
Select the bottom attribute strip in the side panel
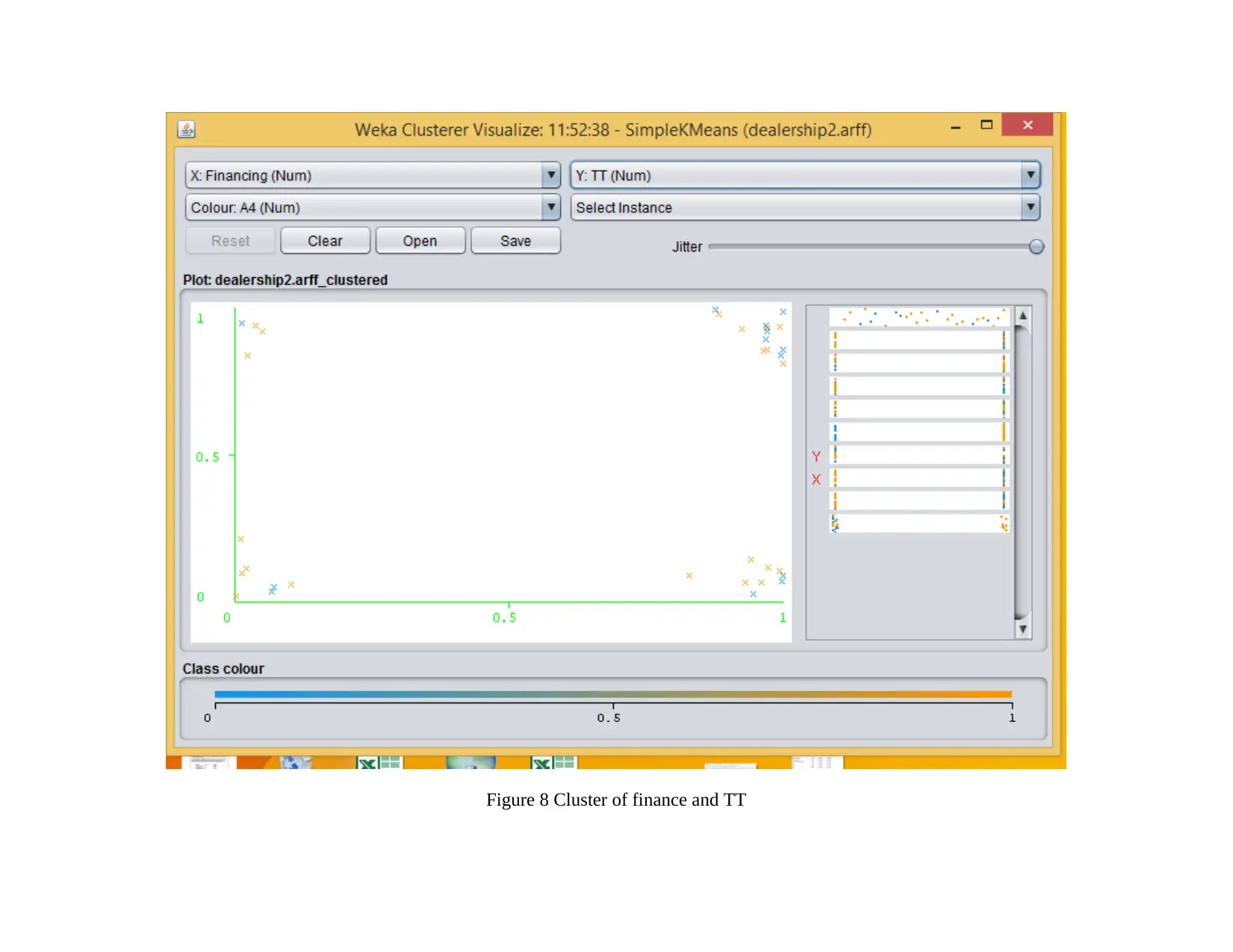point(920,523)
